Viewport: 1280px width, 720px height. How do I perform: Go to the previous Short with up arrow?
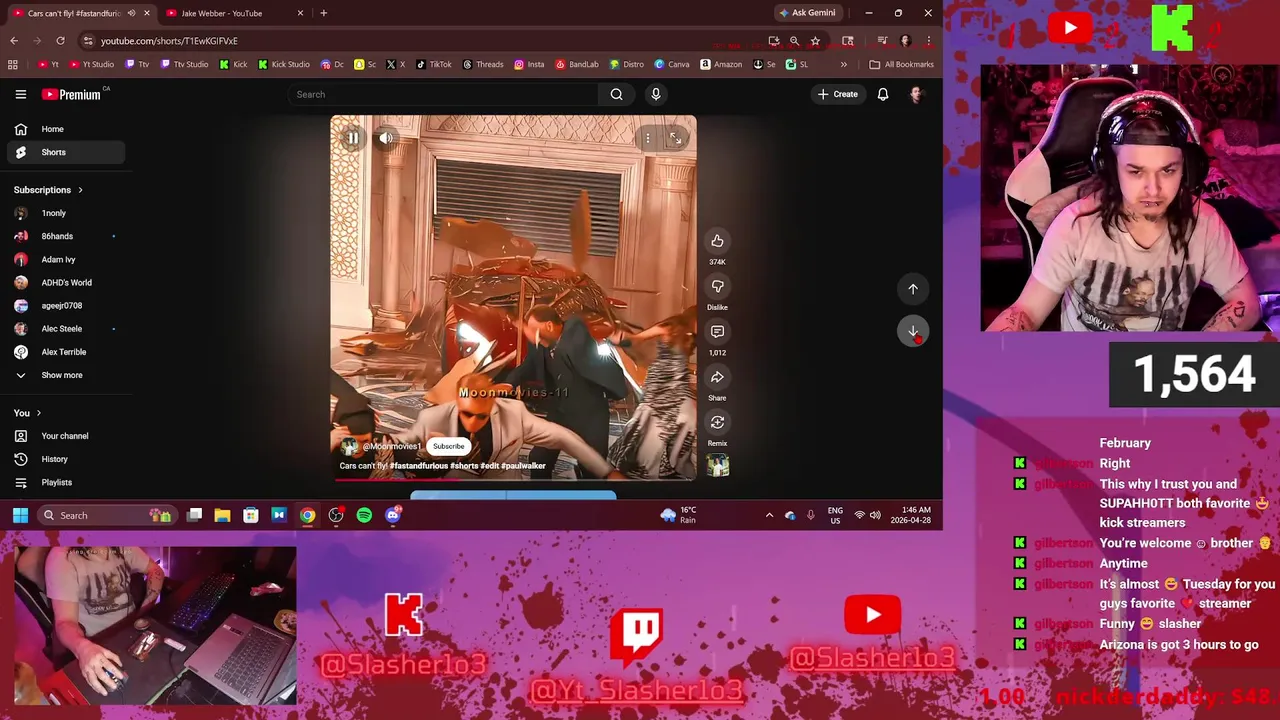click(x=913, y=288)
